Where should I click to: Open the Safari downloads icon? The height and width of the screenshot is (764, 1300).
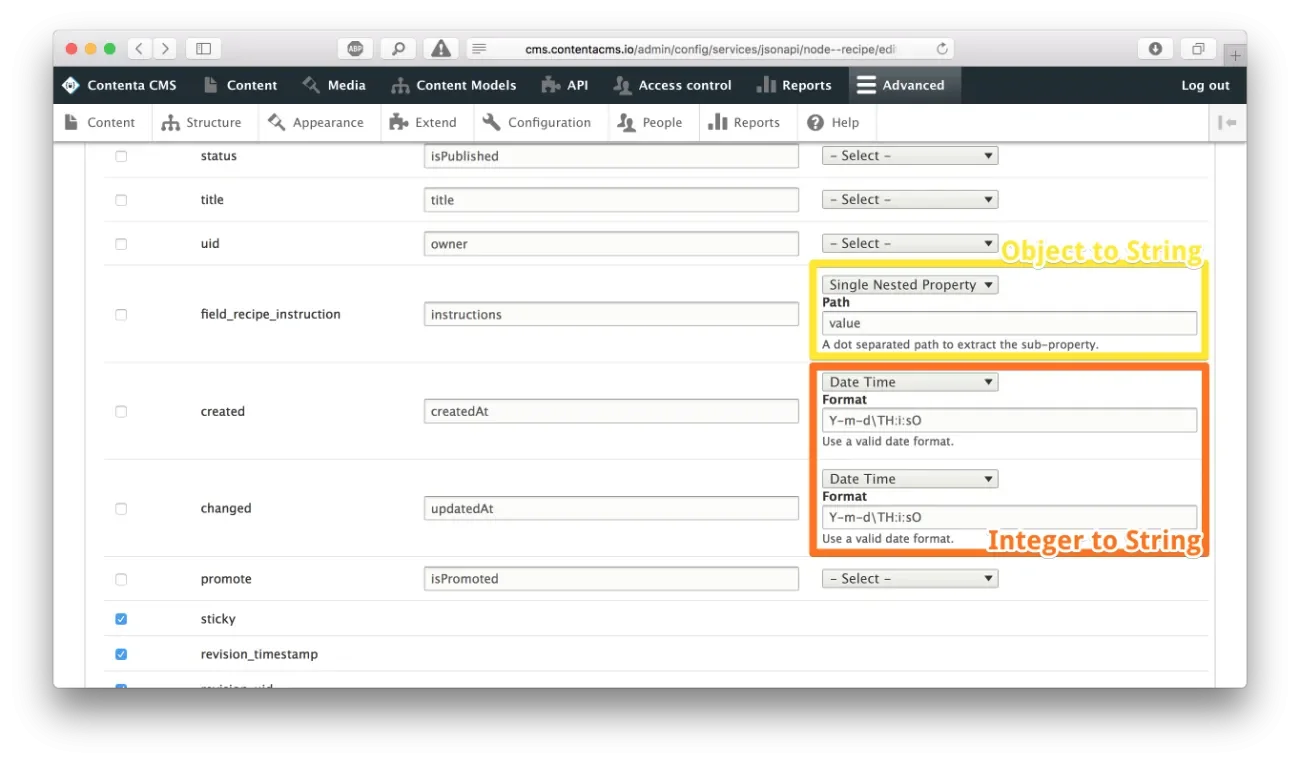(x=1155, y=48)
